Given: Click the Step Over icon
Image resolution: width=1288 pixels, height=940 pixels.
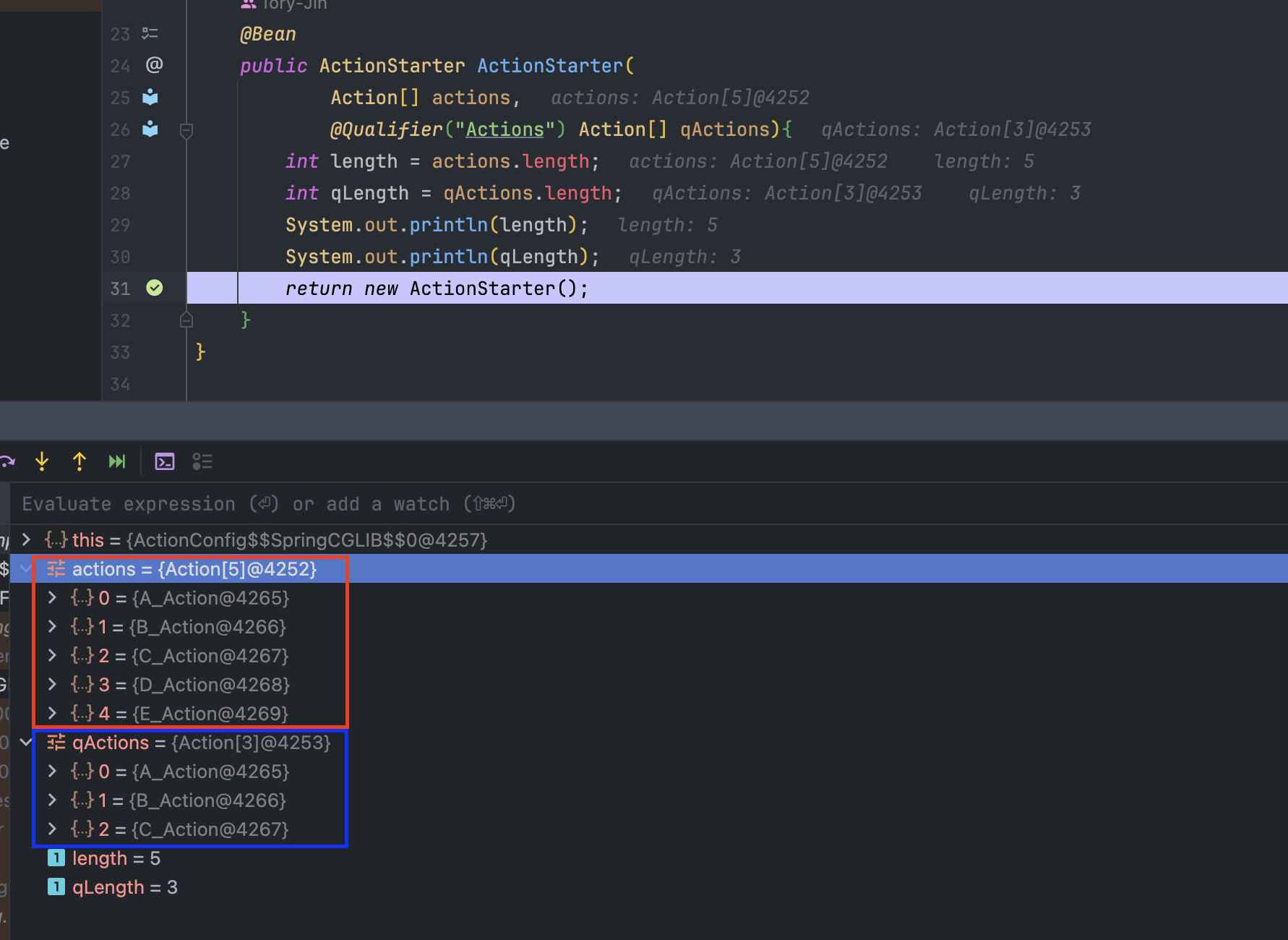Looking at the screenshot, I should click(x=7, y=461).
